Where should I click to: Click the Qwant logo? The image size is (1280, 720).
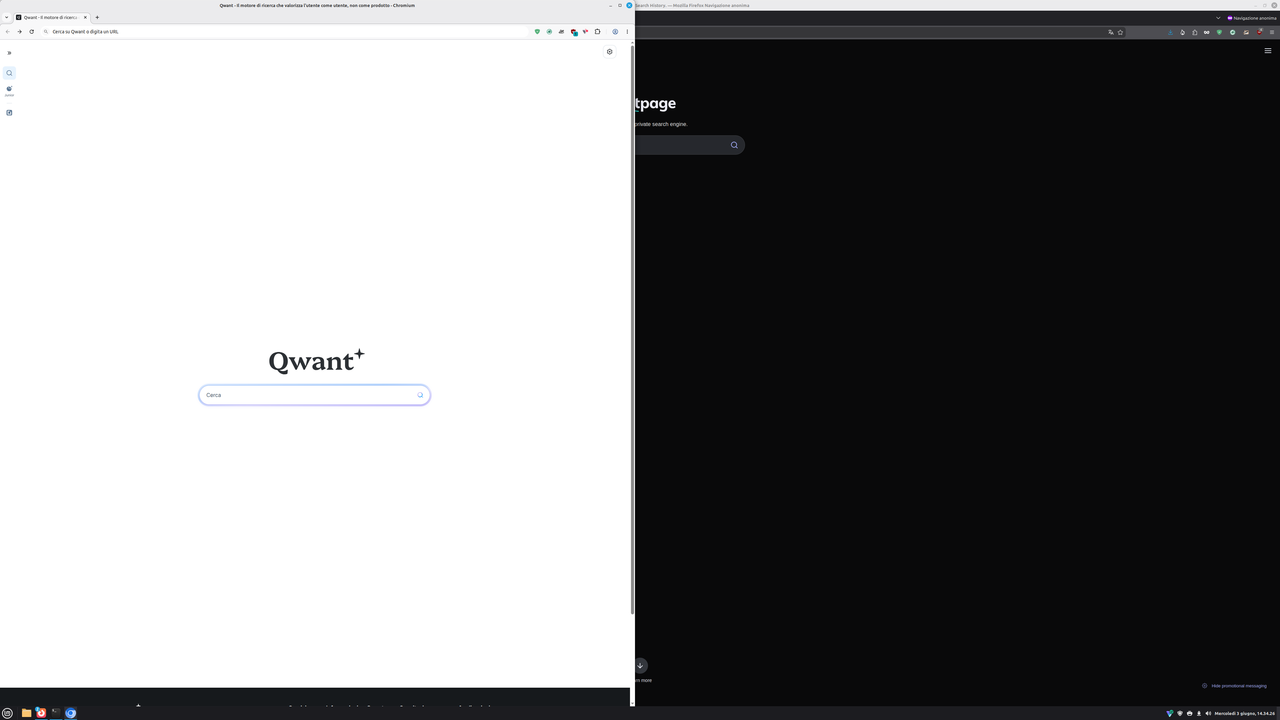316,361
